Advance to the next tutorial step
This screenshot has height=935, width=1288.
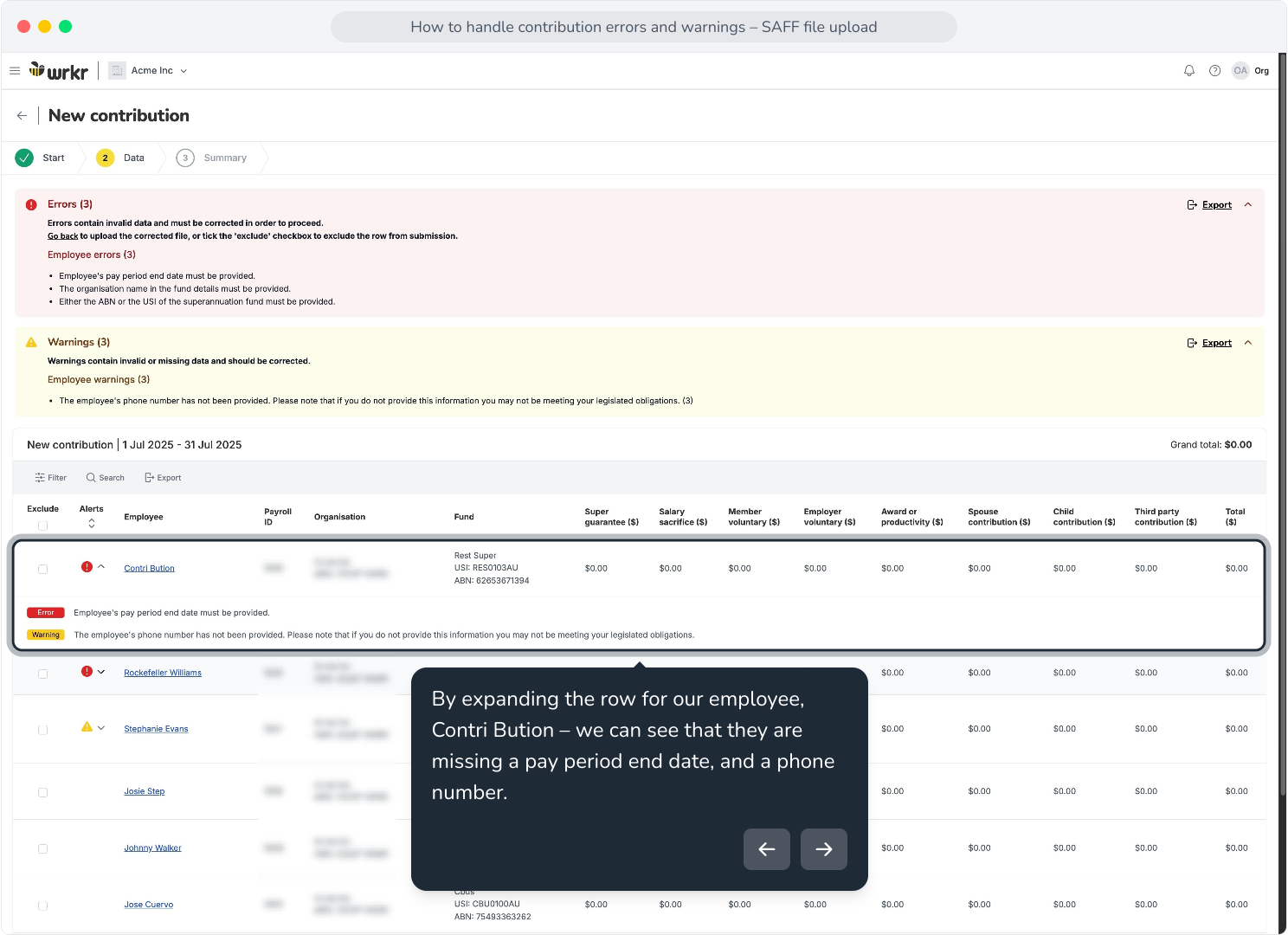click(x=824, y=849)
